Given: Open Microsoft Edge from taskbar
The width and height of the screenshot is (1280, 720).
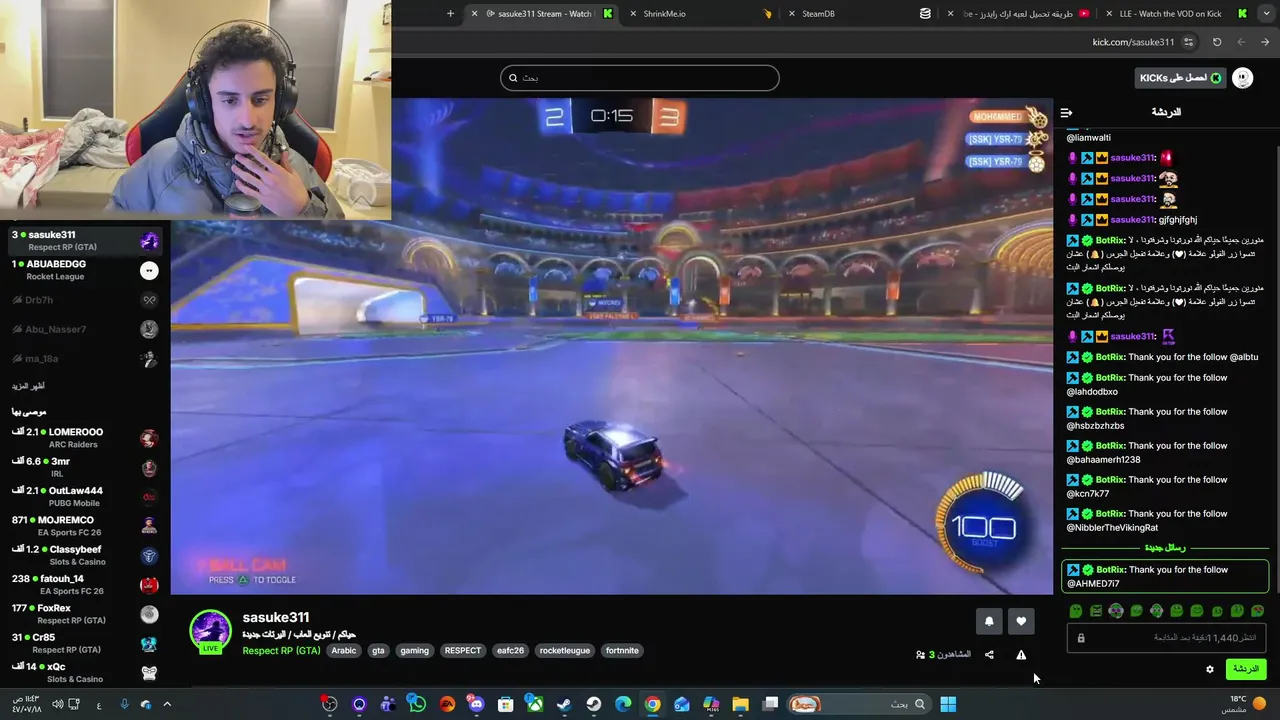Looking at the screenshot, I should click(x=623, y=704).
